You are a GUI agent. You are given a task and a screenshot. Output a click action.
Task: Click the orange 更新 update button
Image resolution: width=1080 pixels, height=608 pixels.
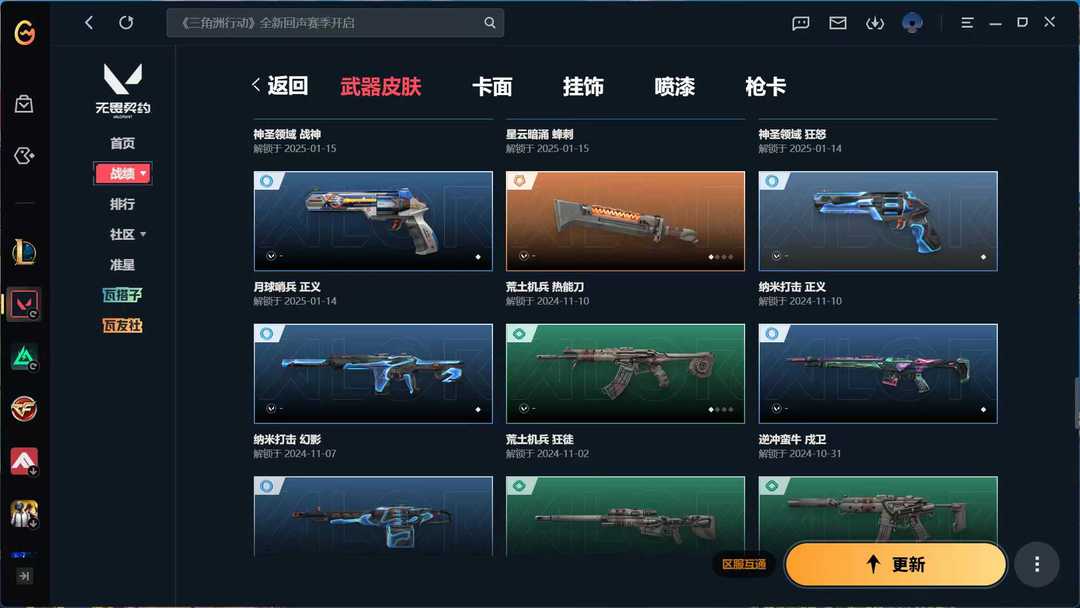[895, 565]
